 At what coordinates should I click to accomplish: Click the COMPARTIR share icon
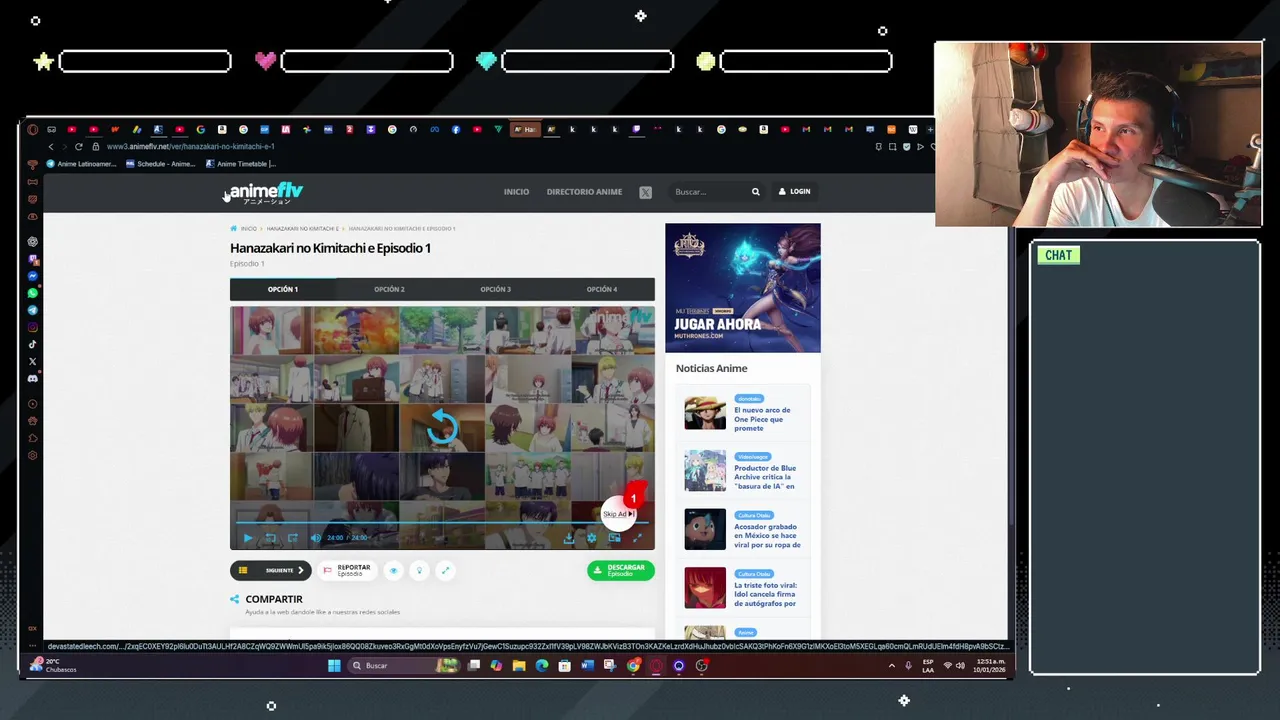235,599
